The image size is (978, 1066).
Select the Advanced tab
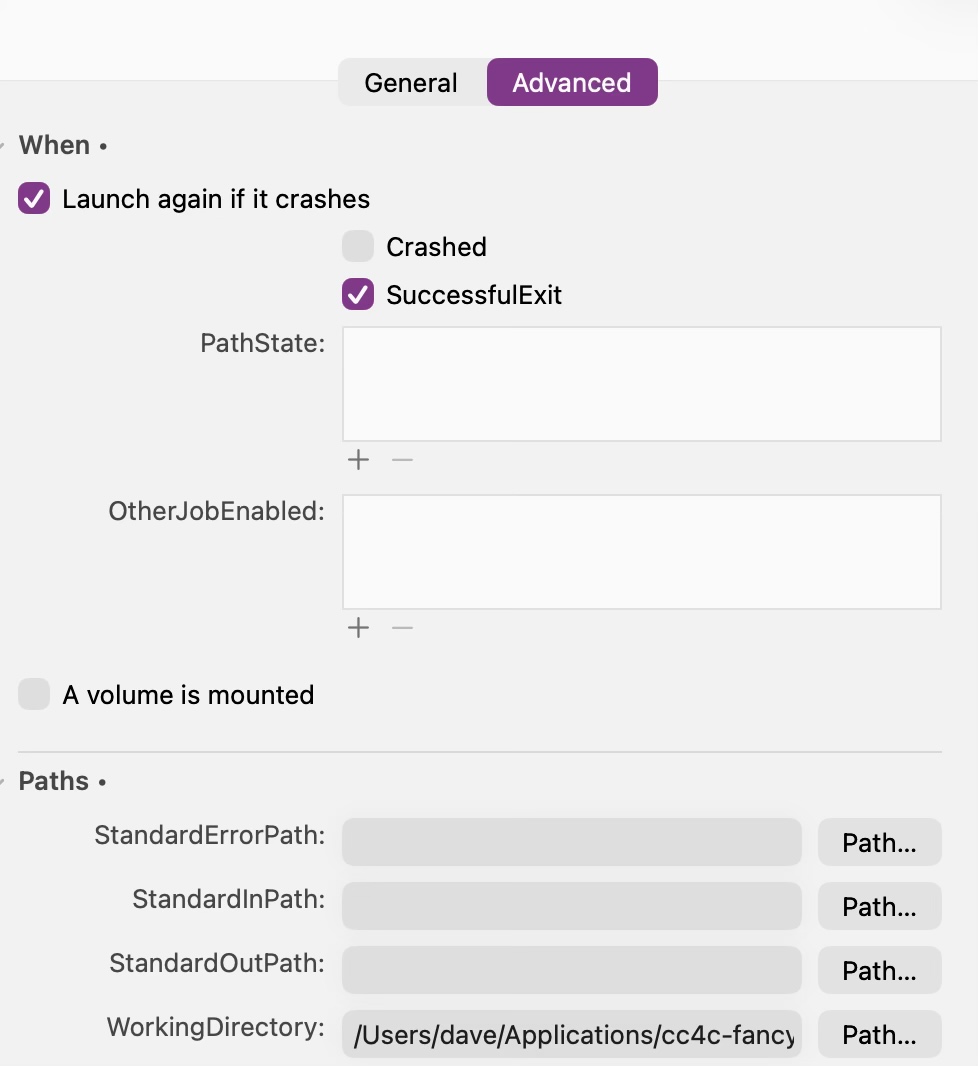pos(572,83)
